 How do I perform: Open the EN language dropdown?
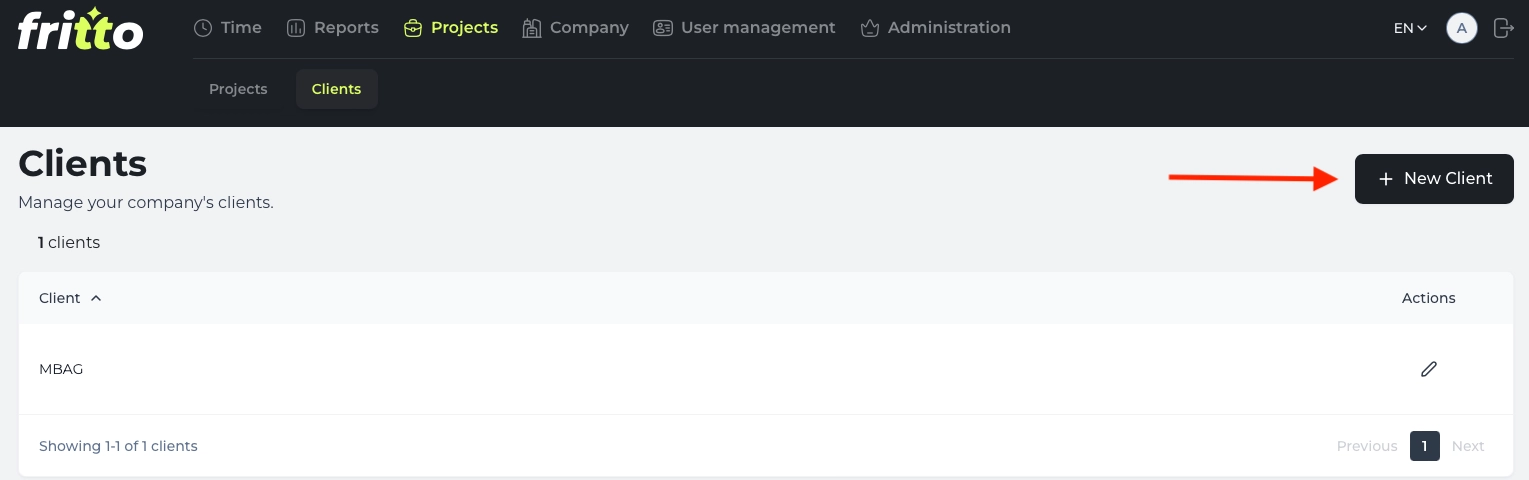tap(1410, 28)
